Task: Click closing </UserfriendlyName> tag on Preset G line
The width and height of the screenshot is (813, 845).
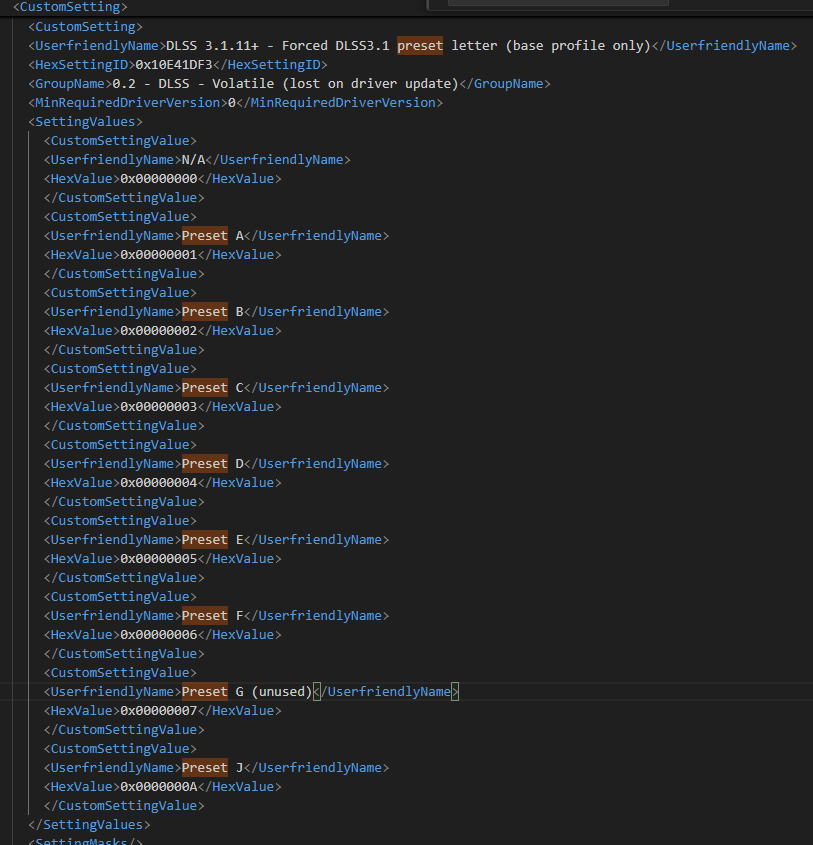Action: [386, 691]
